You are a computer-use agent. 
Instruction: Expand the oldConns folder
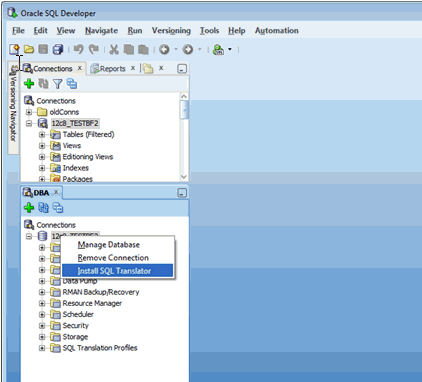click(x=29, y=112)
